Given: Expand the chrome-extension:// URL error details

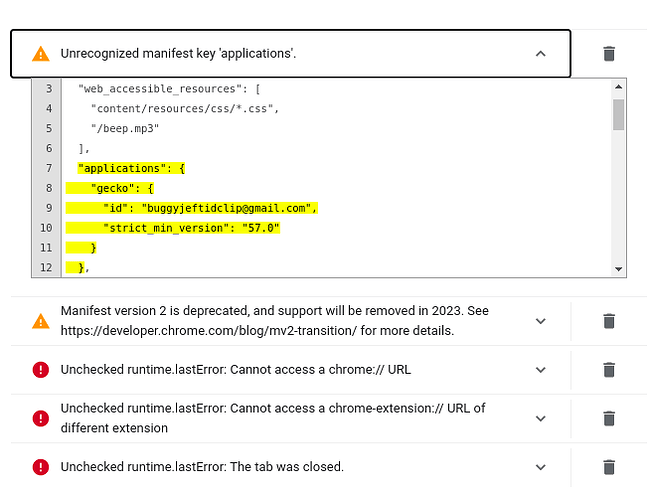Looking at the screenshot, I should [541, 418].
